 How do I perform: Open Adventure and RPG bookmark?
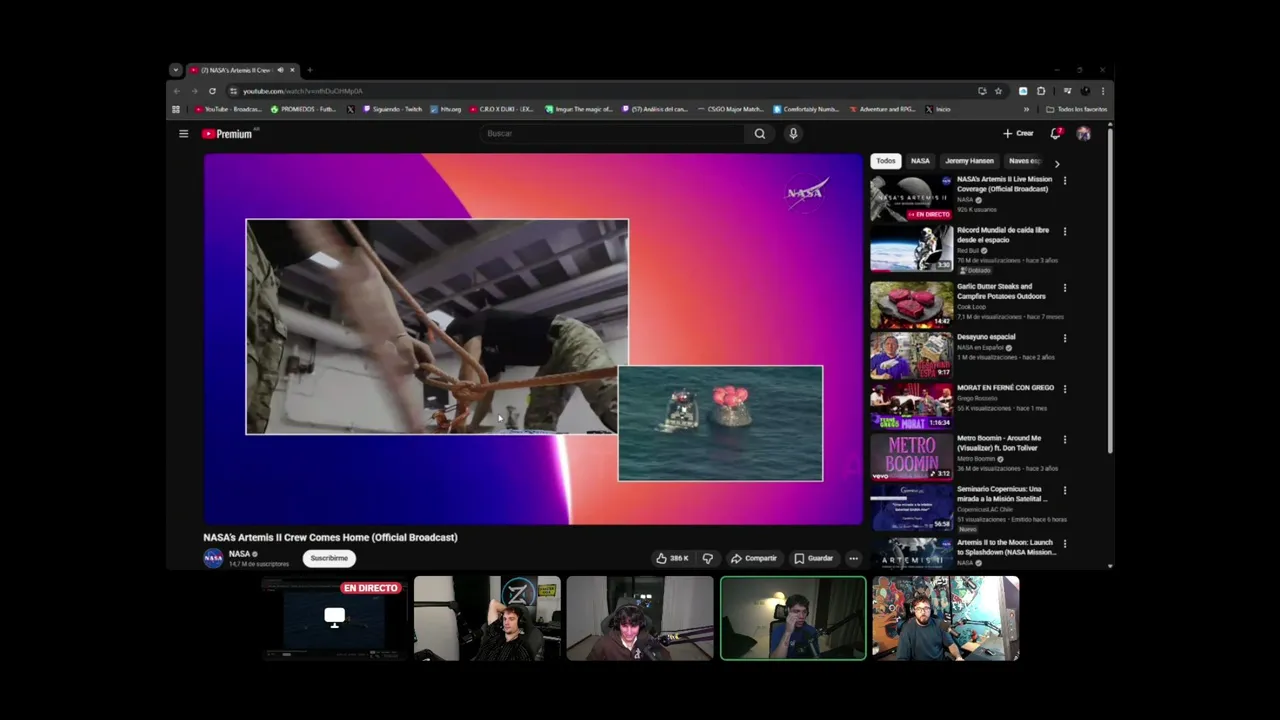click(882, 109)
